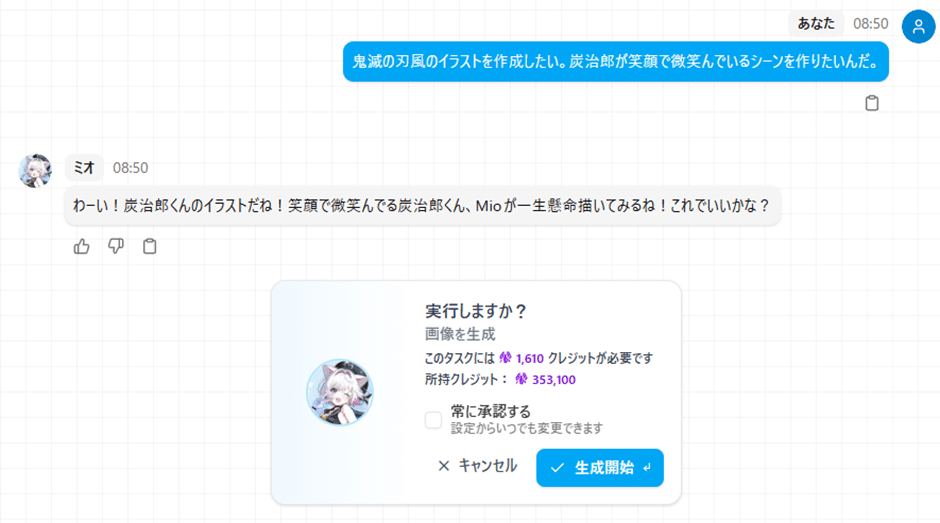The width and height of the screenshot is (940, 523).
Task: Enable the 常に承認する checkbox
Action: [x=433, y=420]
